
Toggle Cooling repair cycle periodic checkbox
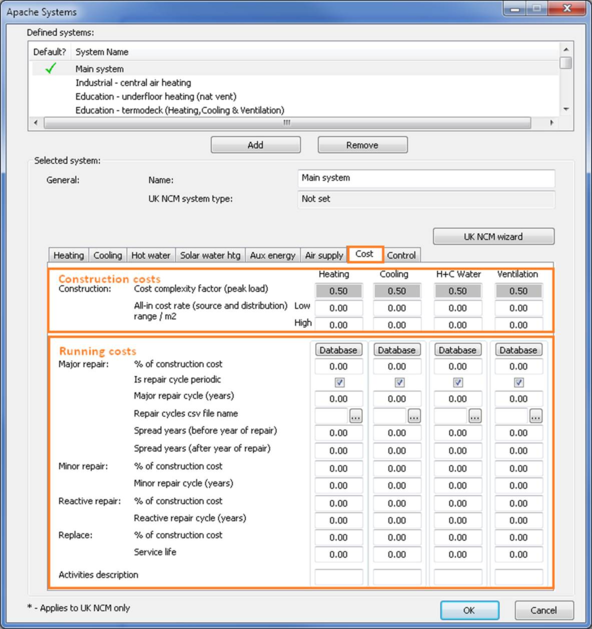pos(399,382)
